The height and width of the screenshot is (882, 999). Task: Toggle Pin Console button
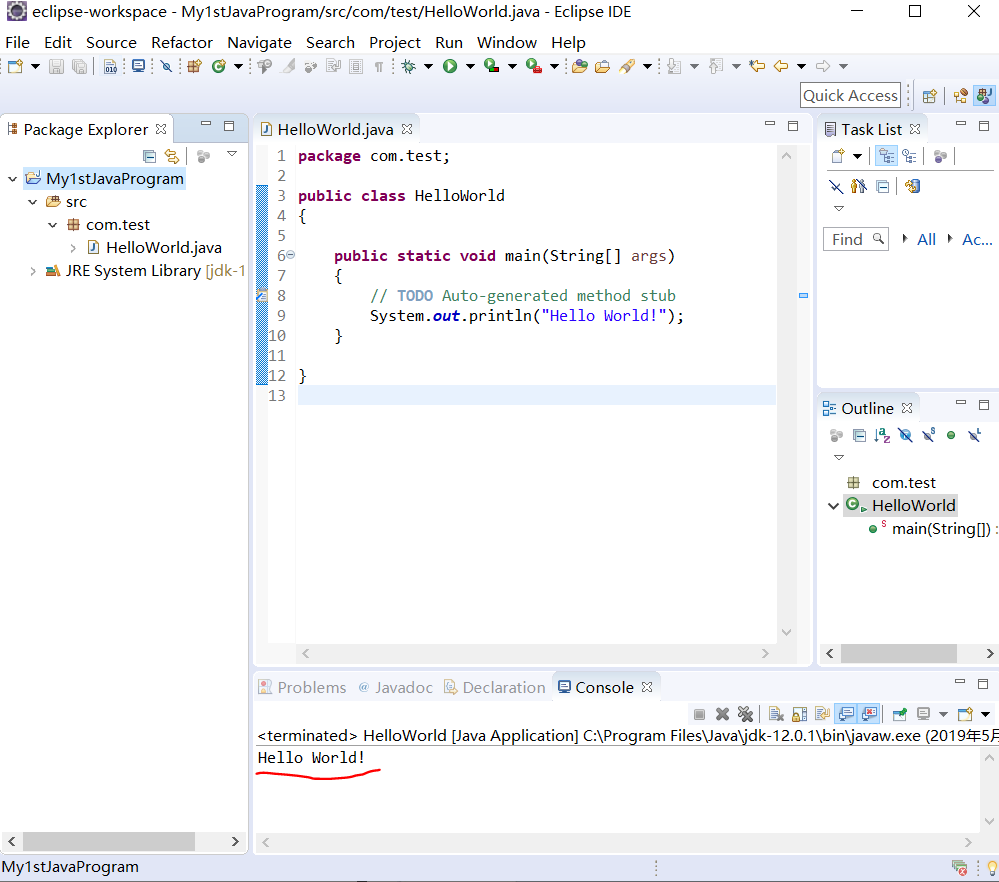900,714
